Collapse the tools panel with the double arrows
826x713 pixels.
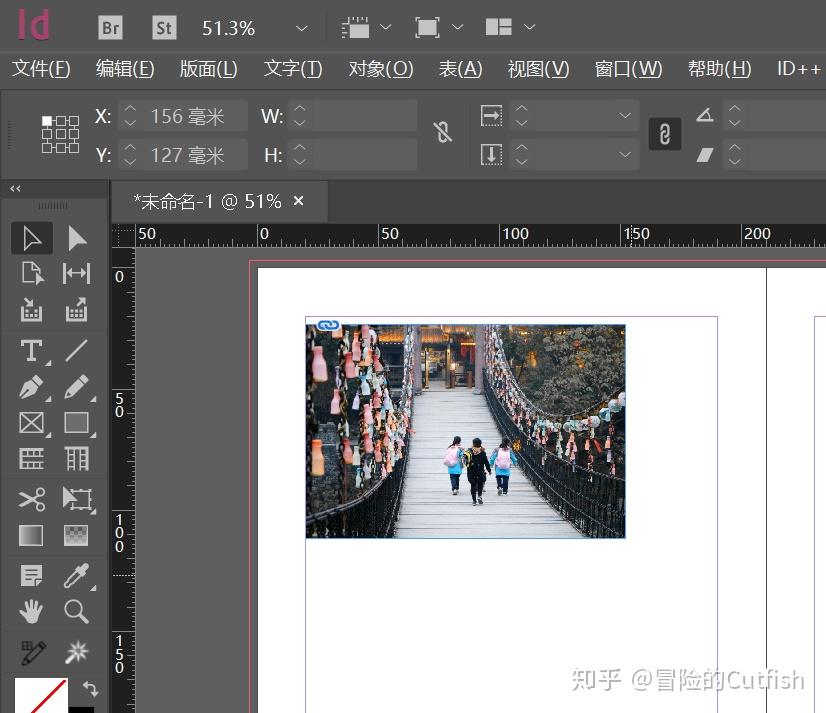[14, 188]
